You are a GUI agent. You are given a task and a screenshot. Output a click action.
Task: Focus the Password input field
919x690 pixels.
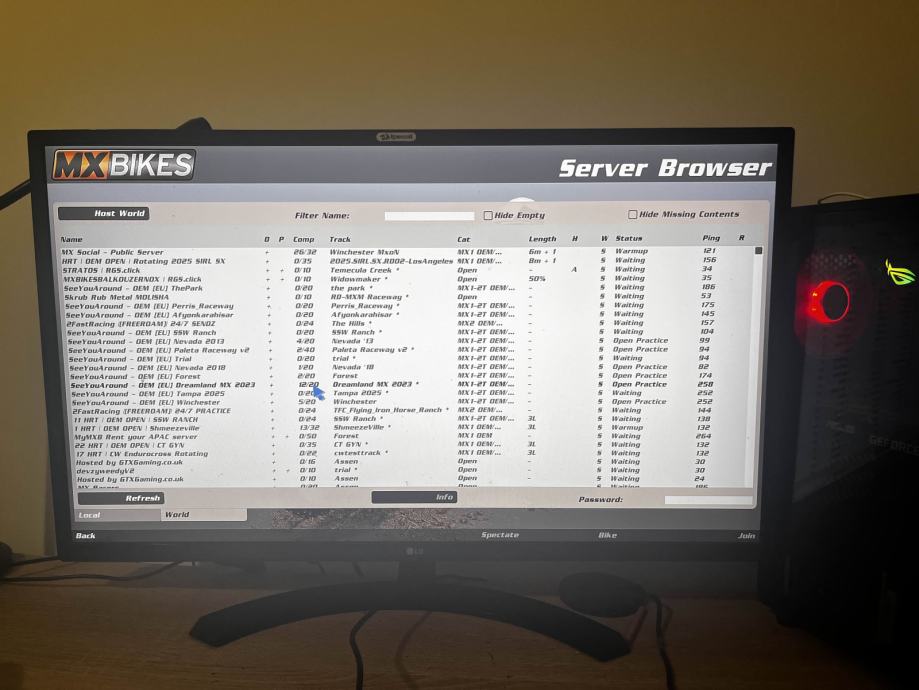click(x=708, y=500)
